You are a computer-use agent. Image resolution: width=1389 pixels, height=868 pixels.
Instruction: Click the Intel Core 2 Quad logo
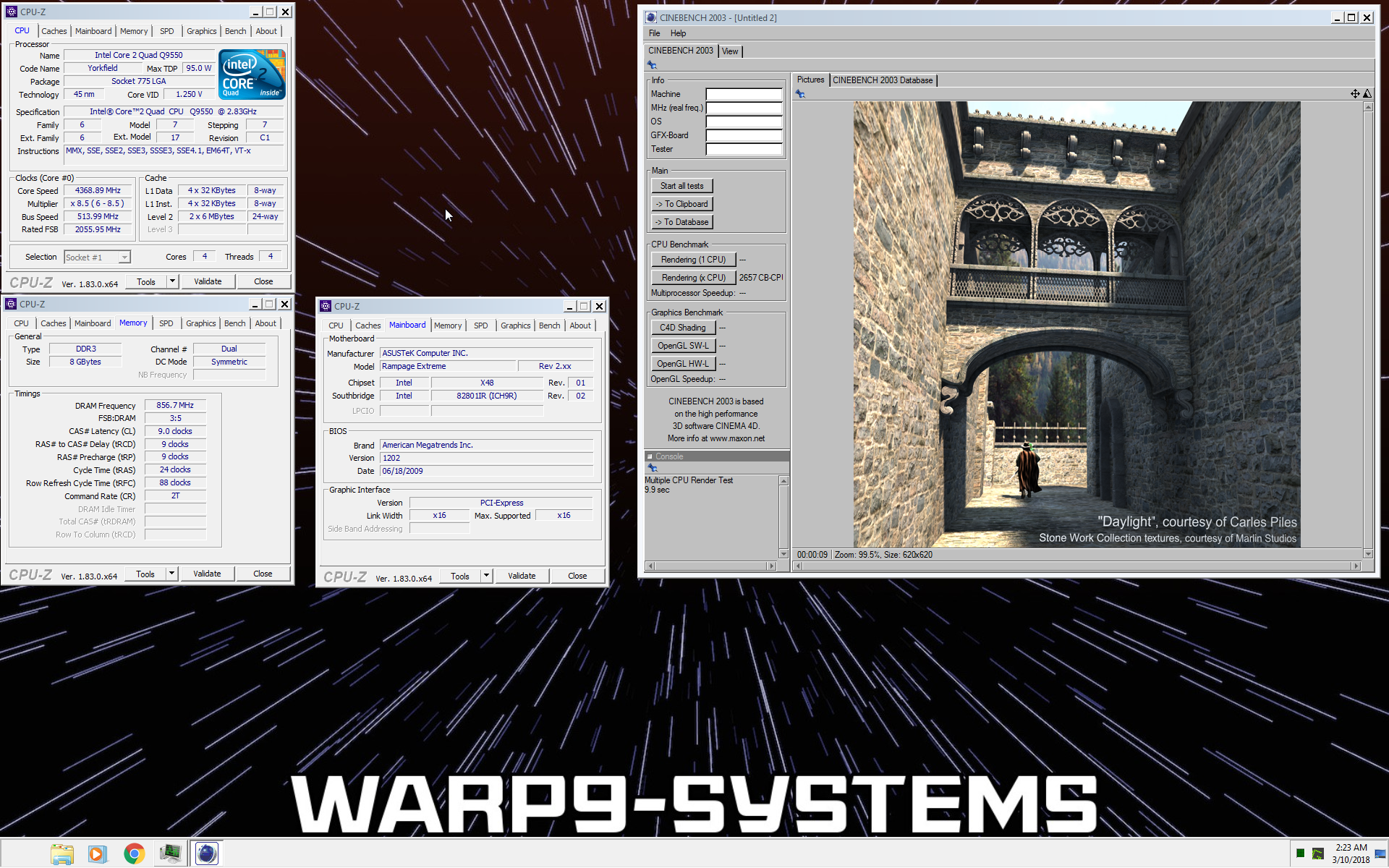pos(252,75)
